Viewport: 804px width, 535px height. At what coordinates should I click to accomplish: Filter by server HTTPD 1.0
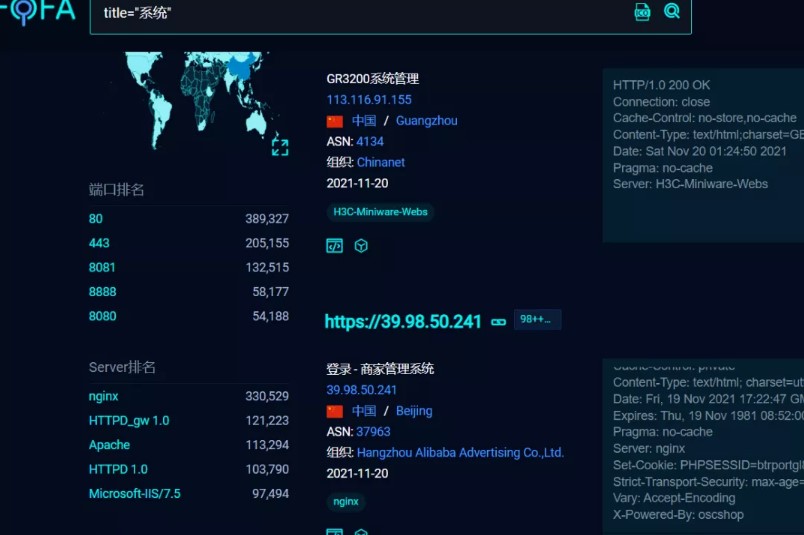(118, 469)
